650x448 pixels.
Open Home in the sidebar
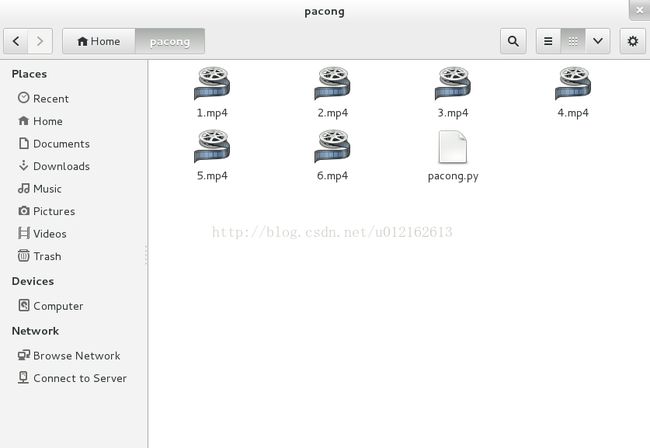pyautogui.click(x=73, y=121)
